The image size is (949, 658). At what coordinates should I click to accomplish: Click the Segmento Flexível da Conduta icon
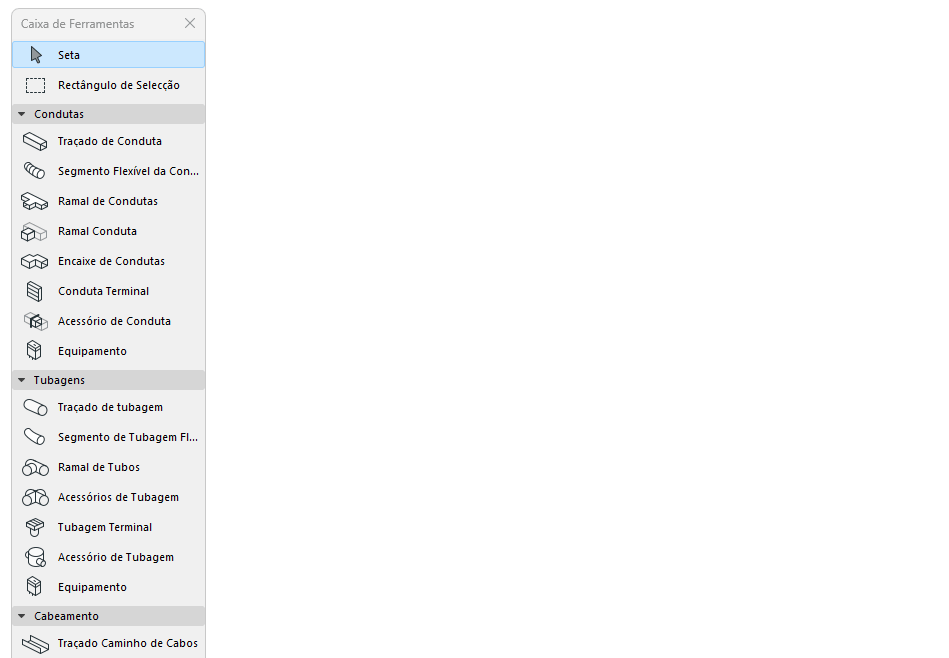34,171
